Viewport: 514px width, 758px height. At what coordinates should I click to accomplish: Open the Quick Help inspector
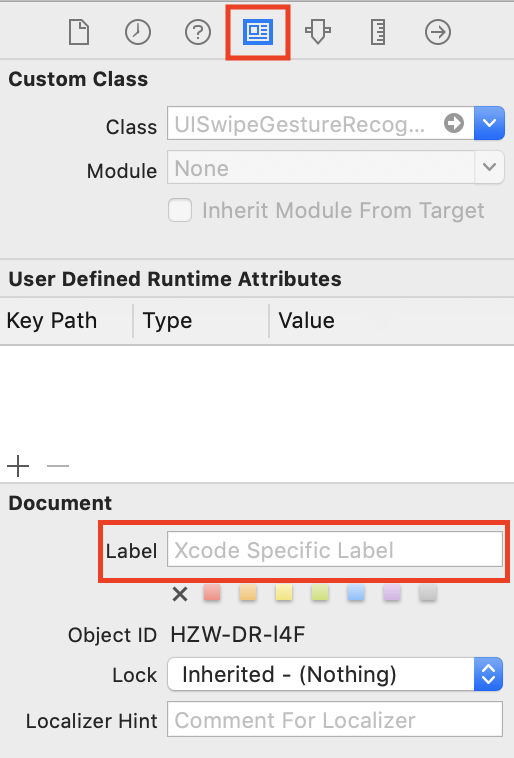click(x=198, y=32)
